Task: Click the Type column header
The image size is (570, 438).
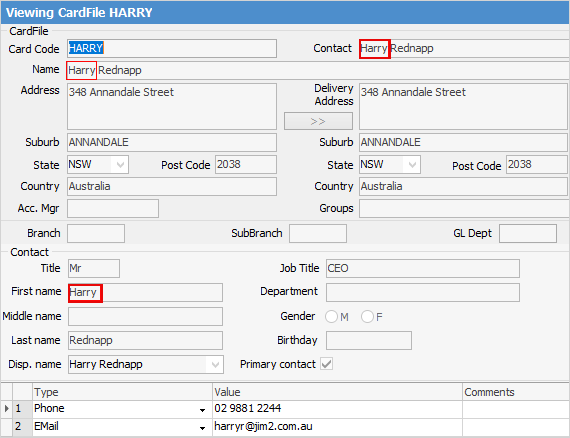Action: click(123, 392)
